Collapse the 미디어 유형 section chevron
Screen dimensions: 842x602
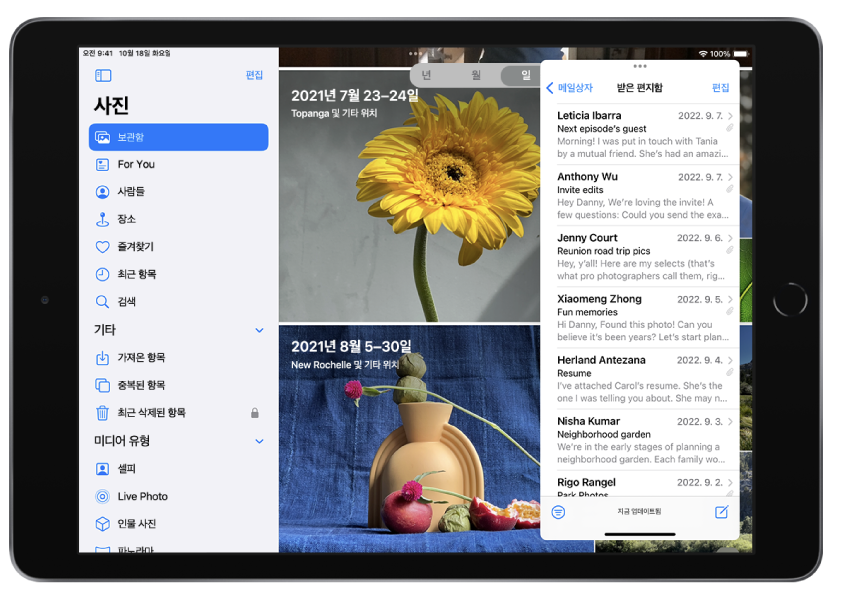pos(259,441)
